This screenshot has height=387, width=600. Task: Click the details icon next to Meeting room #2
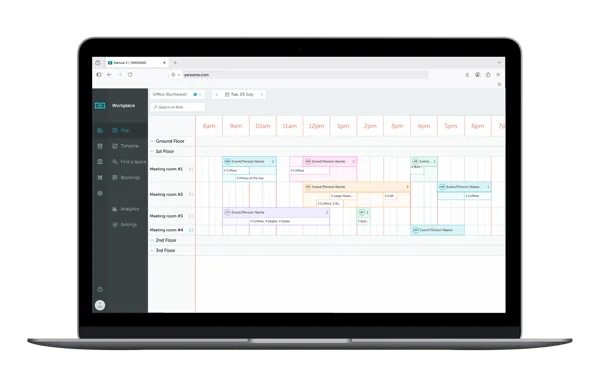[x=191, y=194]
